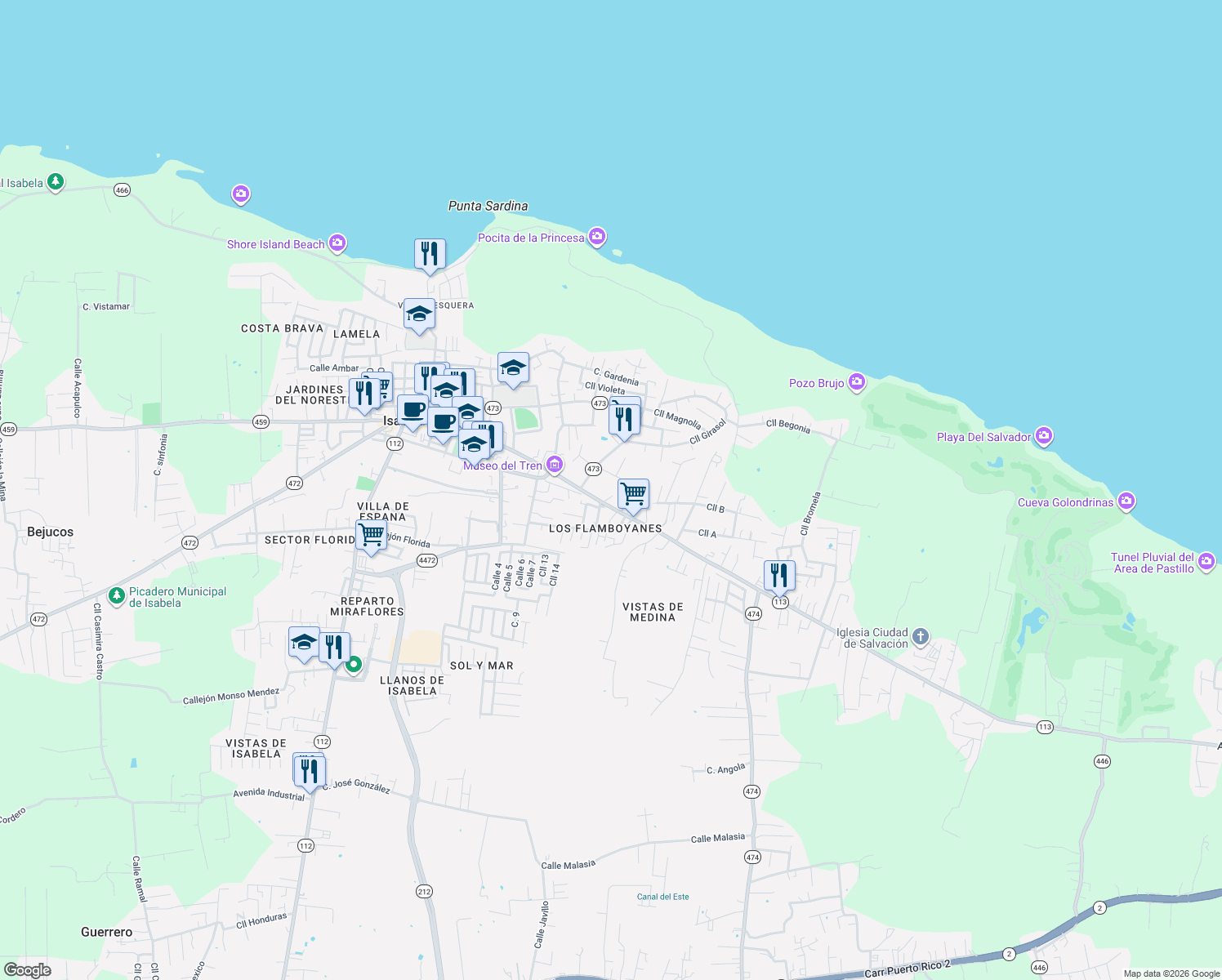This screenshot has height=980, width=1222.
Task: Click the Llanos de Isabela label
Action: pos(413,685)
